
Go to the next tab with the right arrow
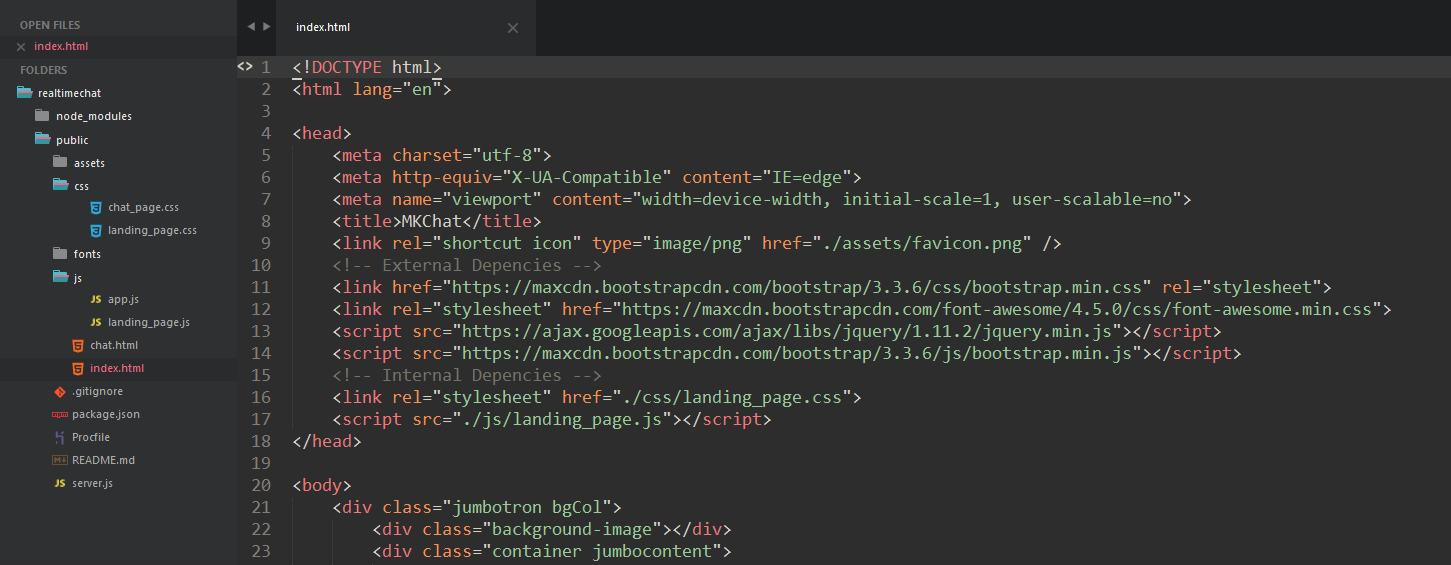(x=266, y=26)
